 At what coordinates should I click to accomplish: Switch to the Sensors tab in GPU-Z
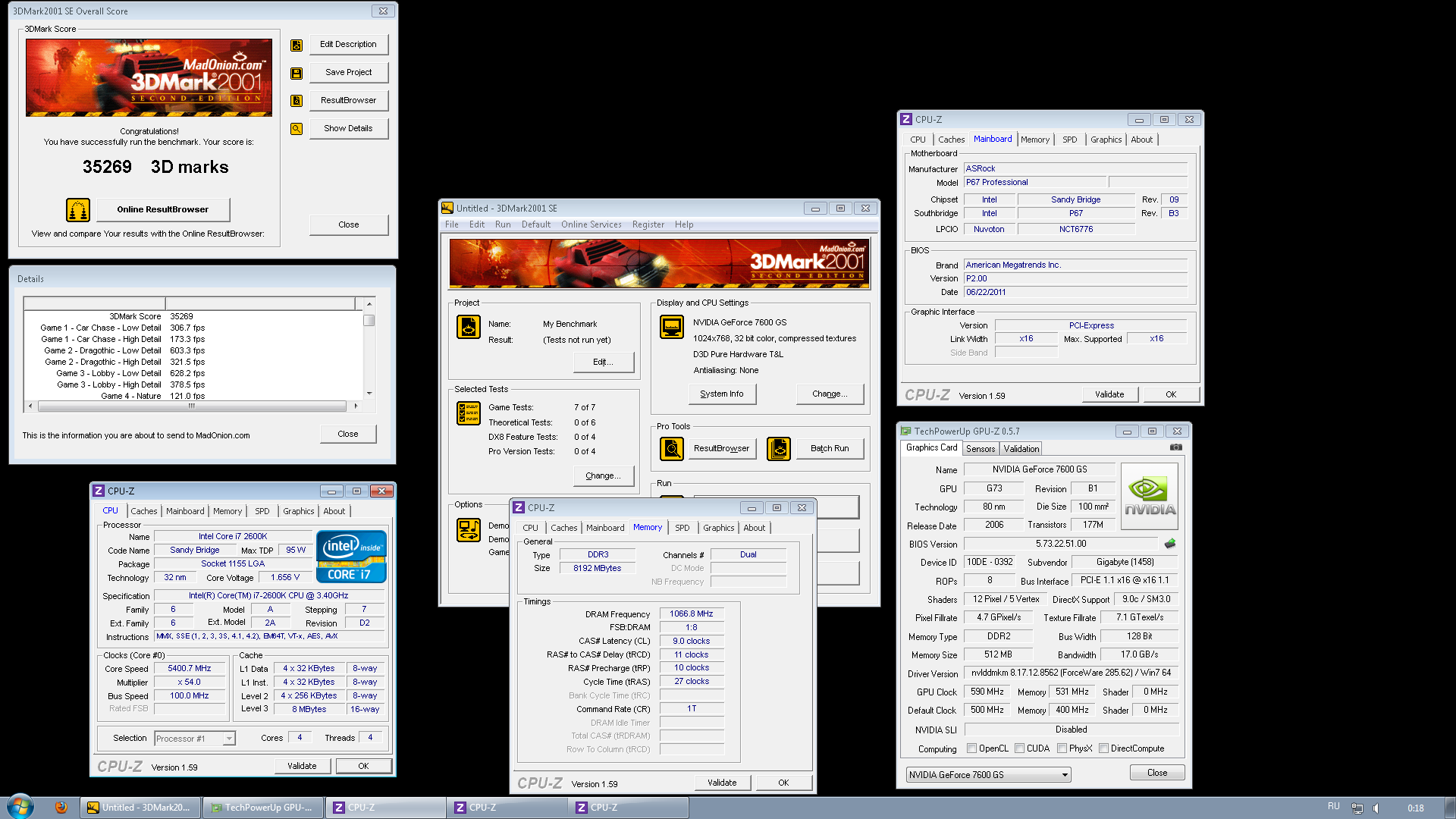(x=981, y=449)
